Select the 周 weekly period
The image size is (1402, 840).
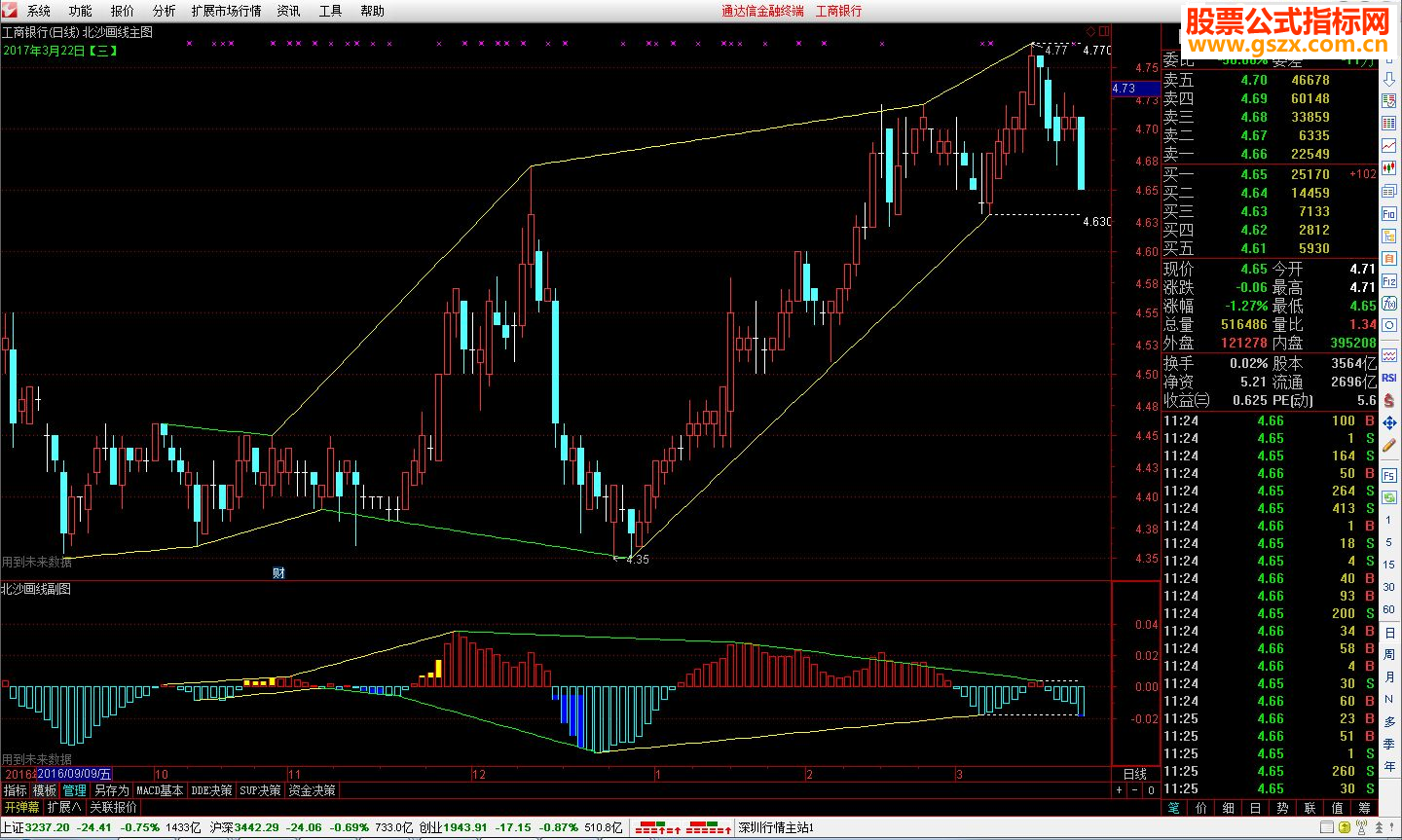1389,654
